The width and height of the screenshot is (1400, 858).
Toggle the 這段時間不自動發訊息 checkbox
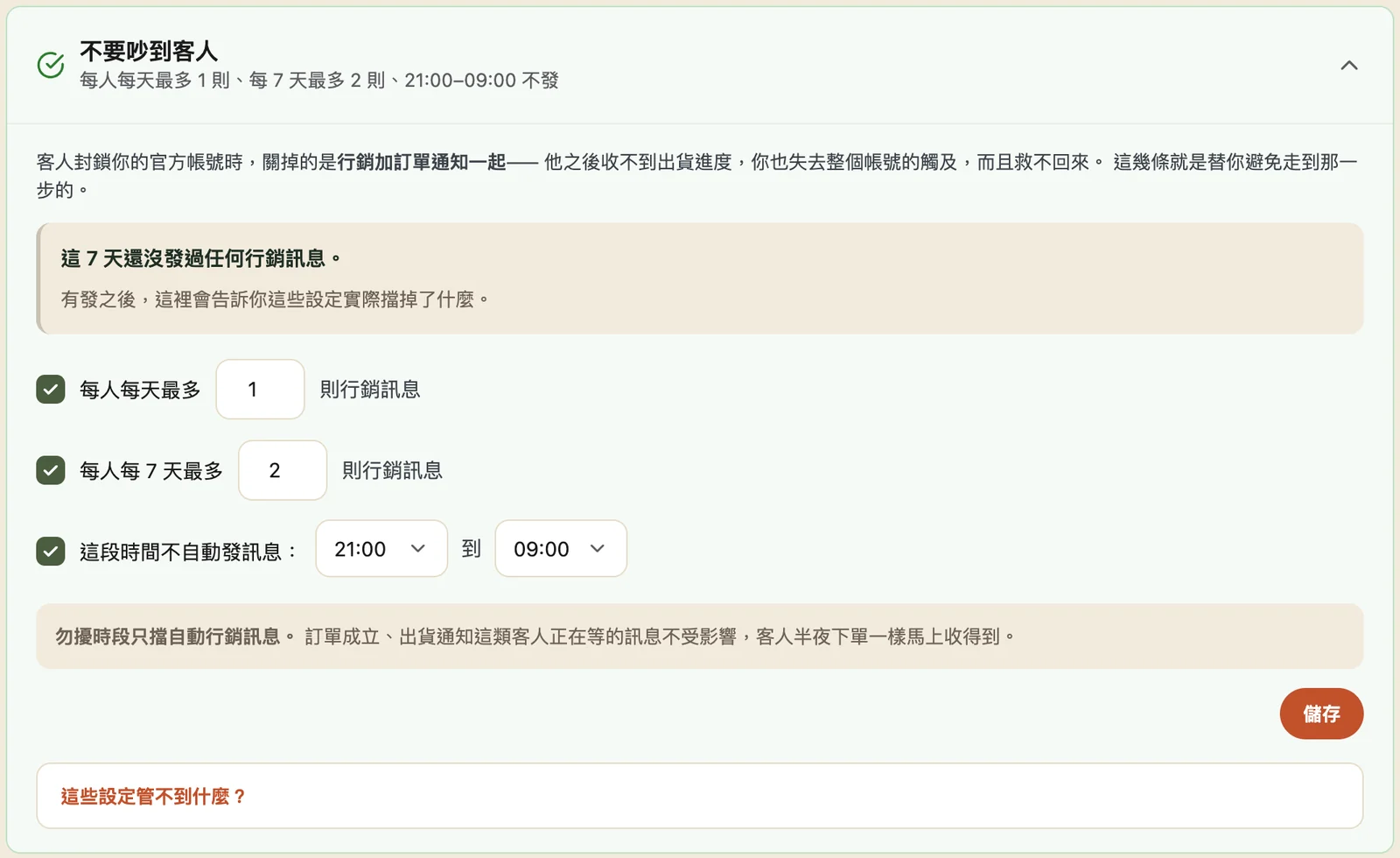[51, 552]
